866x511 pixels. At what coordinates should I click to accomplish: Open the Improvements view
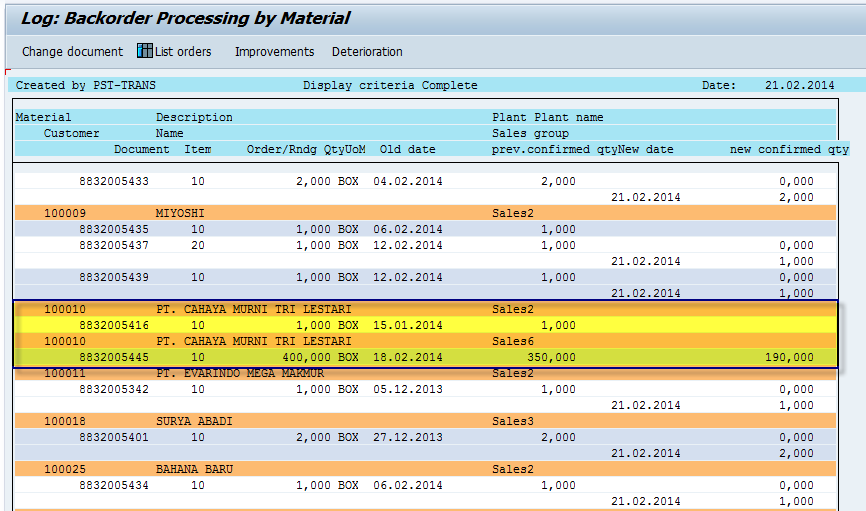click(x=274, y=51)
